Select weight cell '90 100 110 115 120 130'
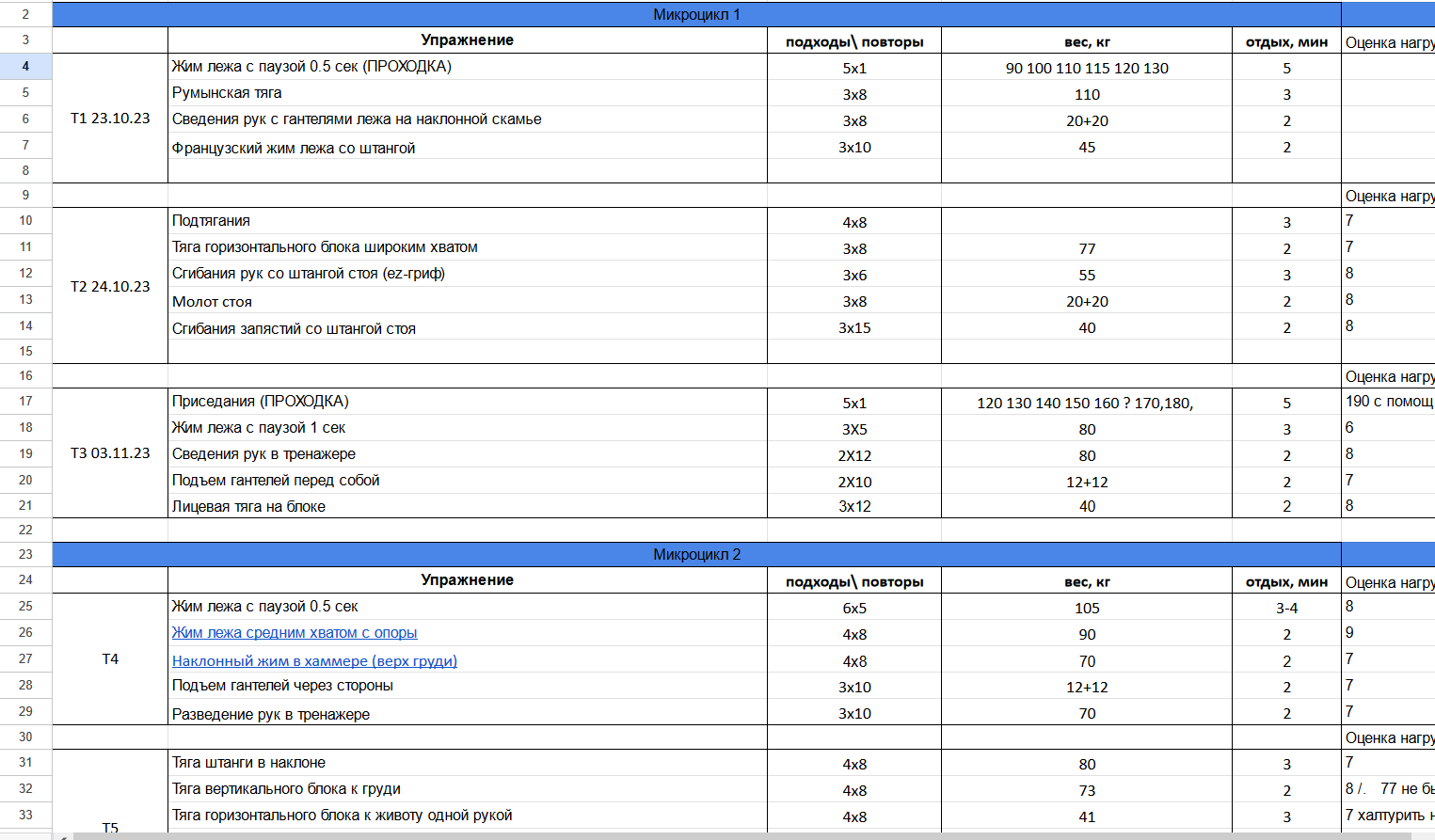The image size is (1435, 840). click(1087, 68)
